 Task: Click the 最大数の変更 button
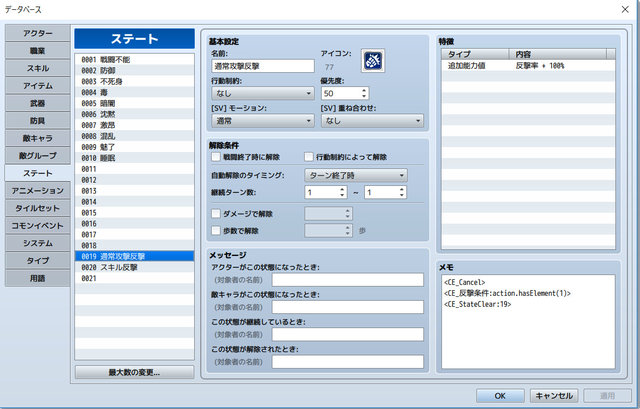[134, 372]
